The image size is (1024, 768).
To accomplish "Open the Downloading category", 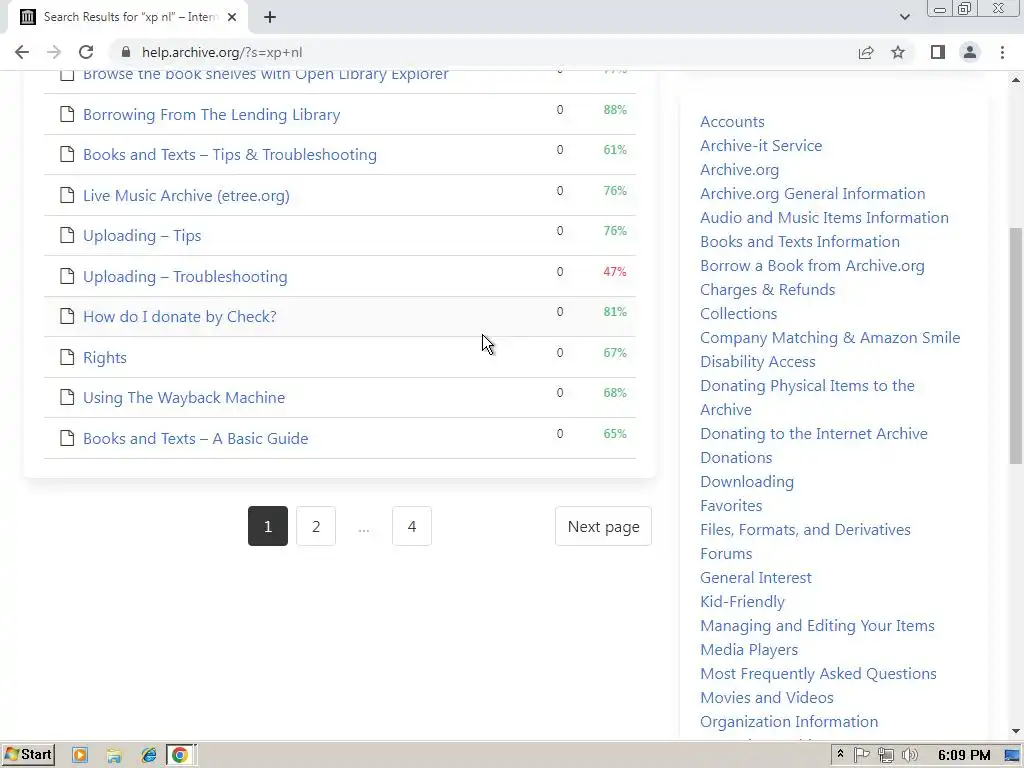I will 747,481.
